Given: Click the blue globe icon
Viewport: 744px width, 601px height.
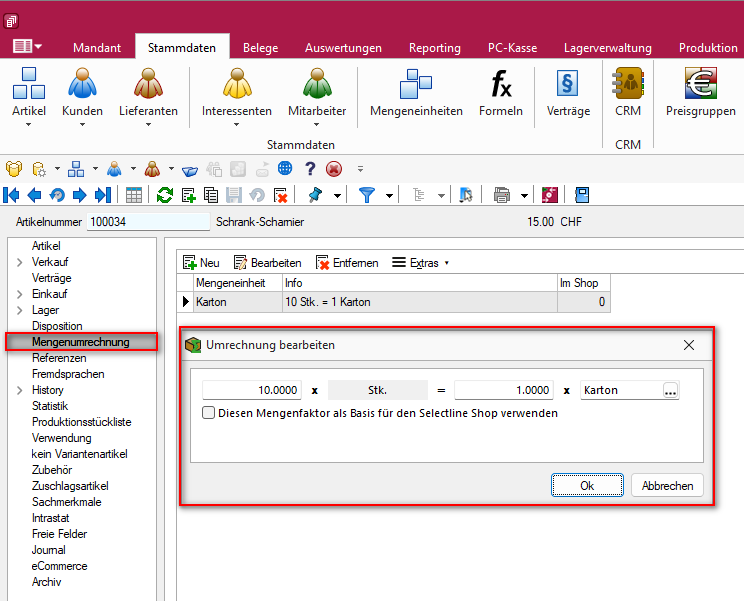Looking at the screenshot, I should 285,168.
